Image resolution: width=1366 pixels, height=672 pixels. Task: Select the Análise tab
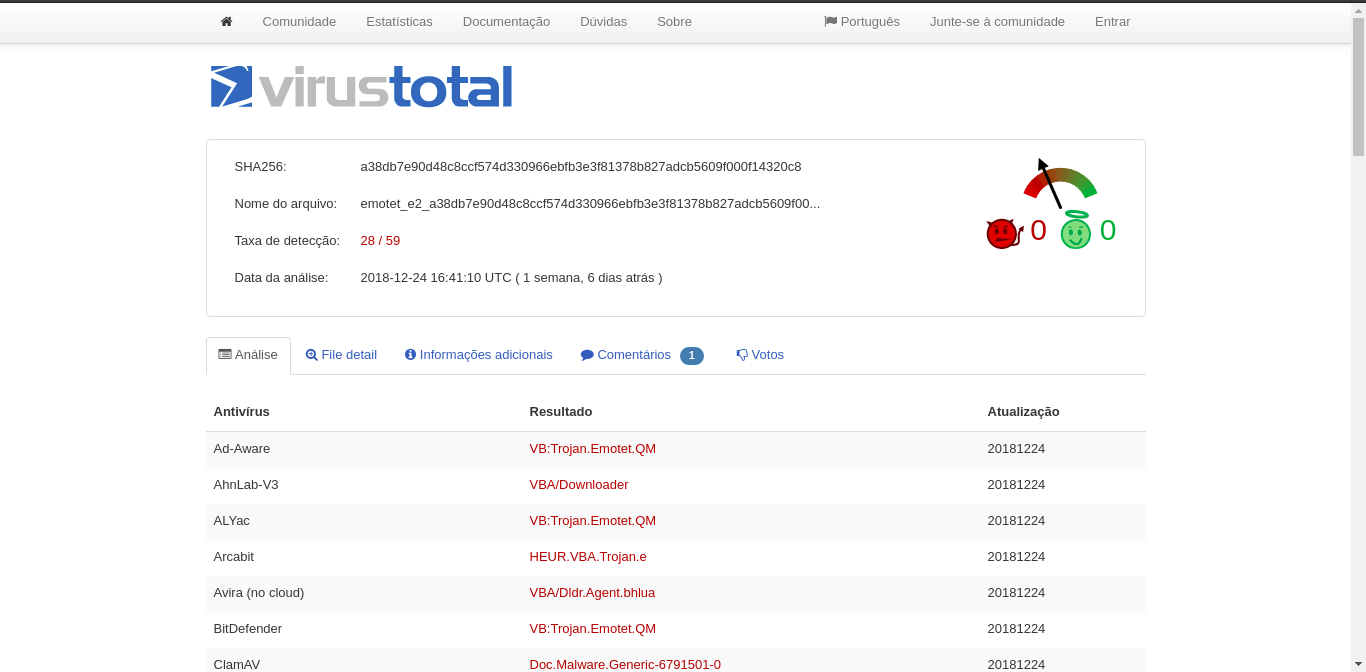[248, 355]
